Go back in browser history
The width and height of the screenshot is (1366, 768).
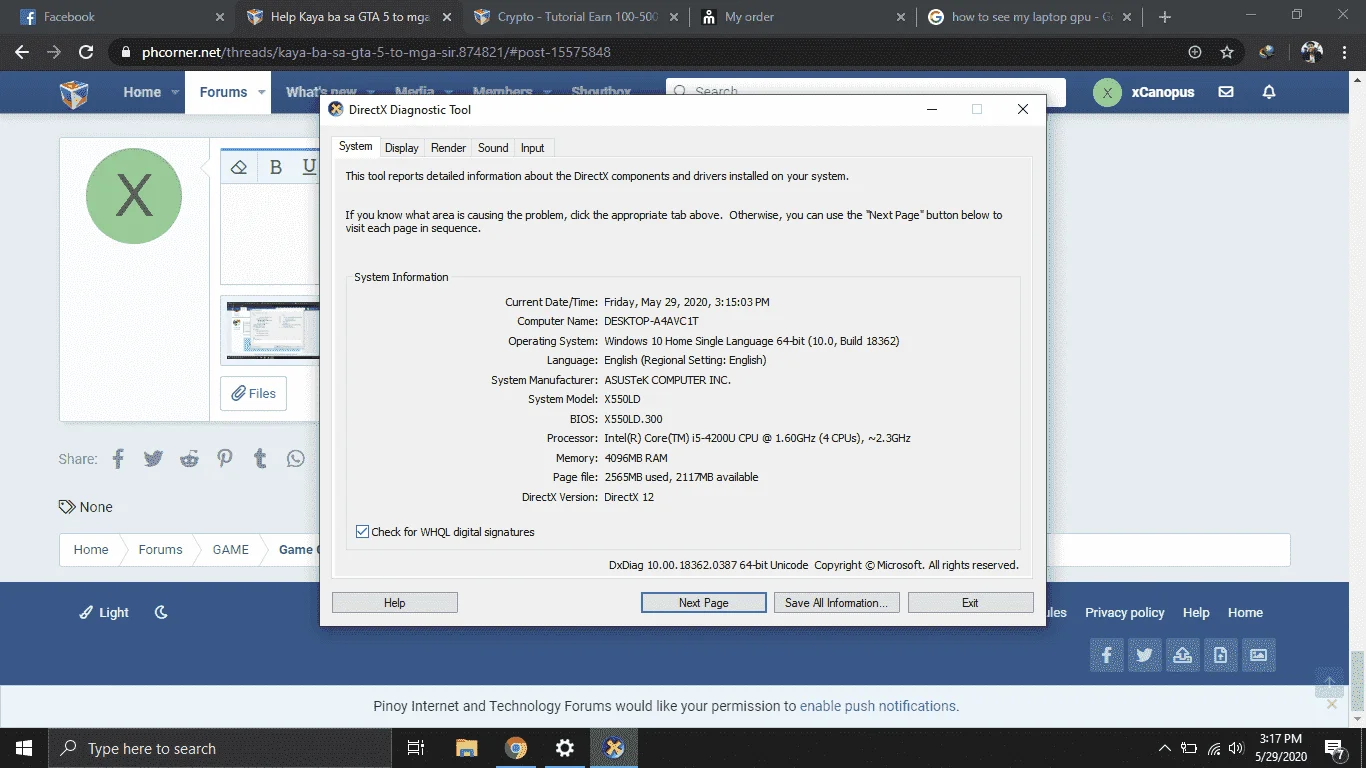[22, 52]
